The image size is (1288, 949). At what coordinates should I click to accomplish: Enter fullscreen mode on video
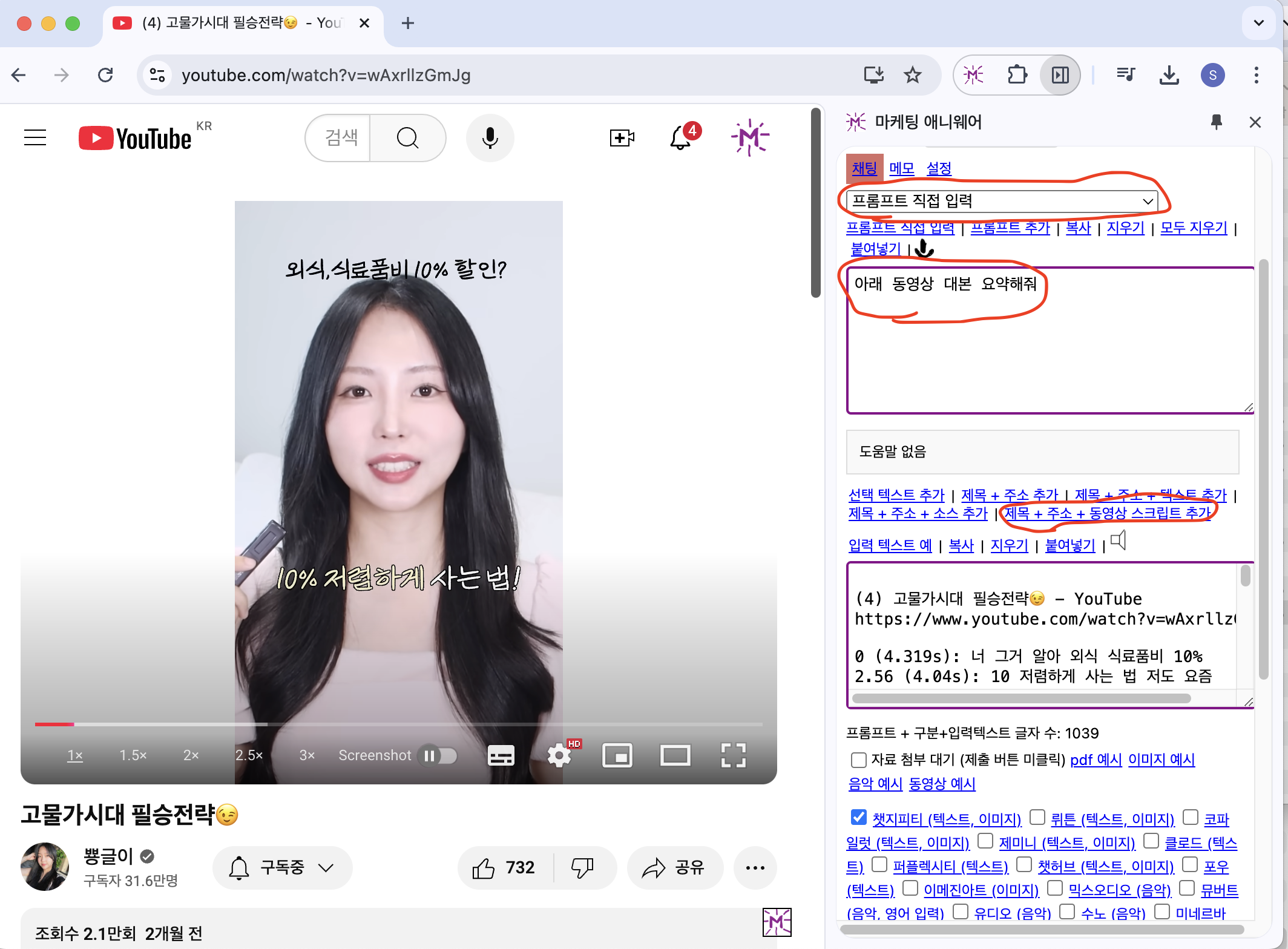[734, 755]
